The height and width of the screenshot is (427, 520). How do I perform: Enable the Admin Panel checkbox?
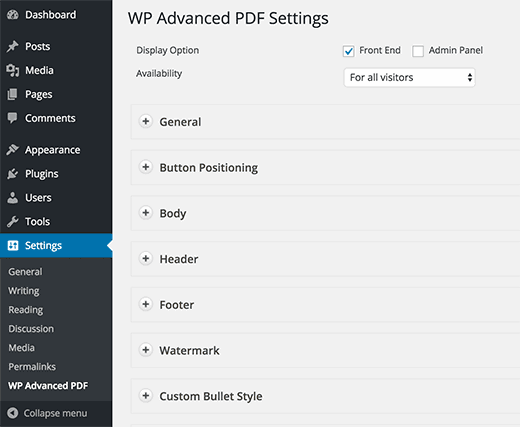coord(418,51)
